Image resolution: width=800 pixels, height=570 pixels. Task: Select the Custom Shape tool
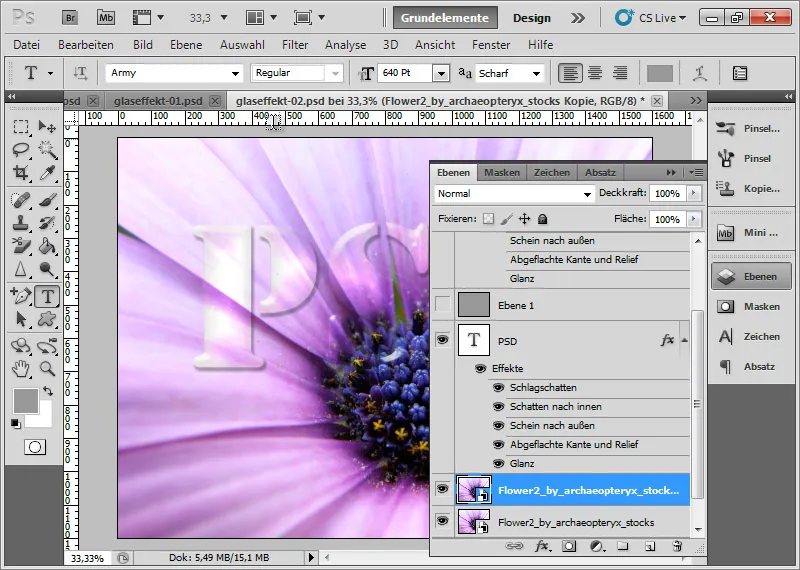[47, 319]
